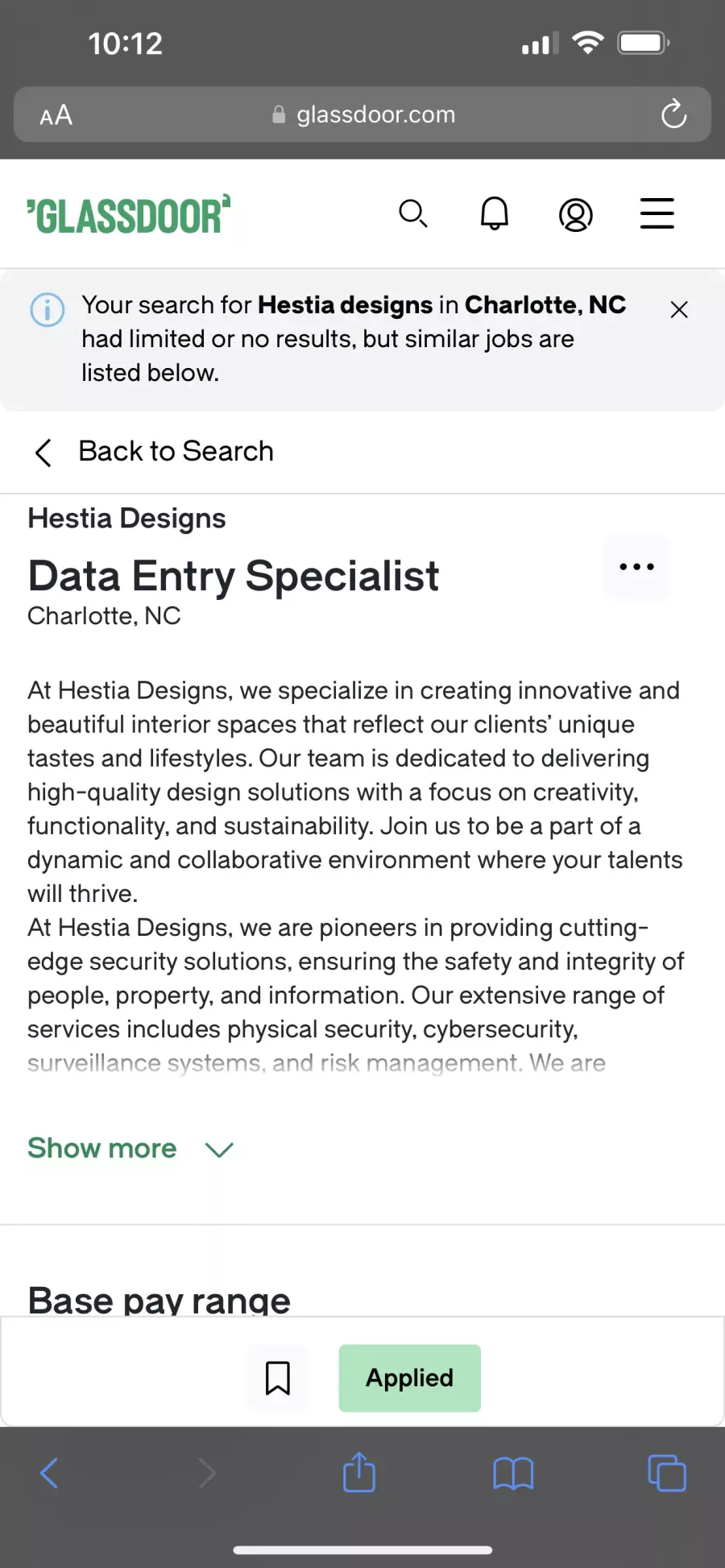Click the info icon in the notice
Screen dimensions: 725x1568
(48, 309)
